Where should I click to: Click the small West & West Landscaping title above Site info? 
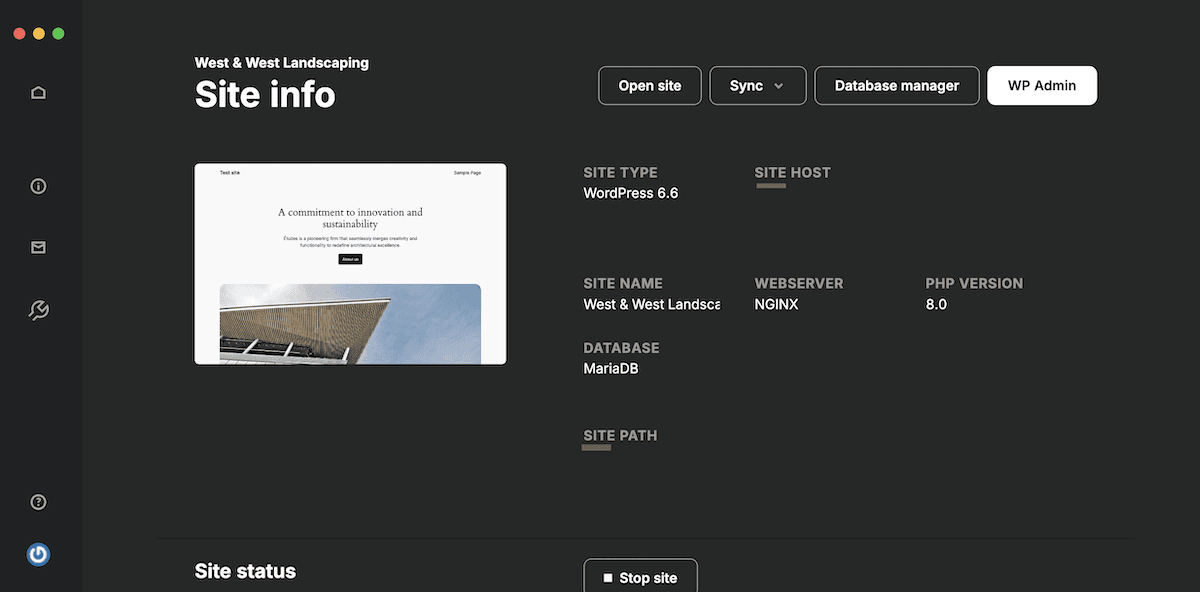(282, 63)
